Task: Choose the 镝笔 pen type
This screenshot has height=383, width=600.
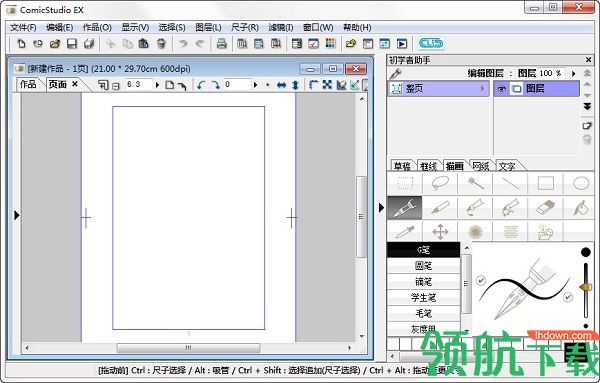Action: [x=424, y=282]
